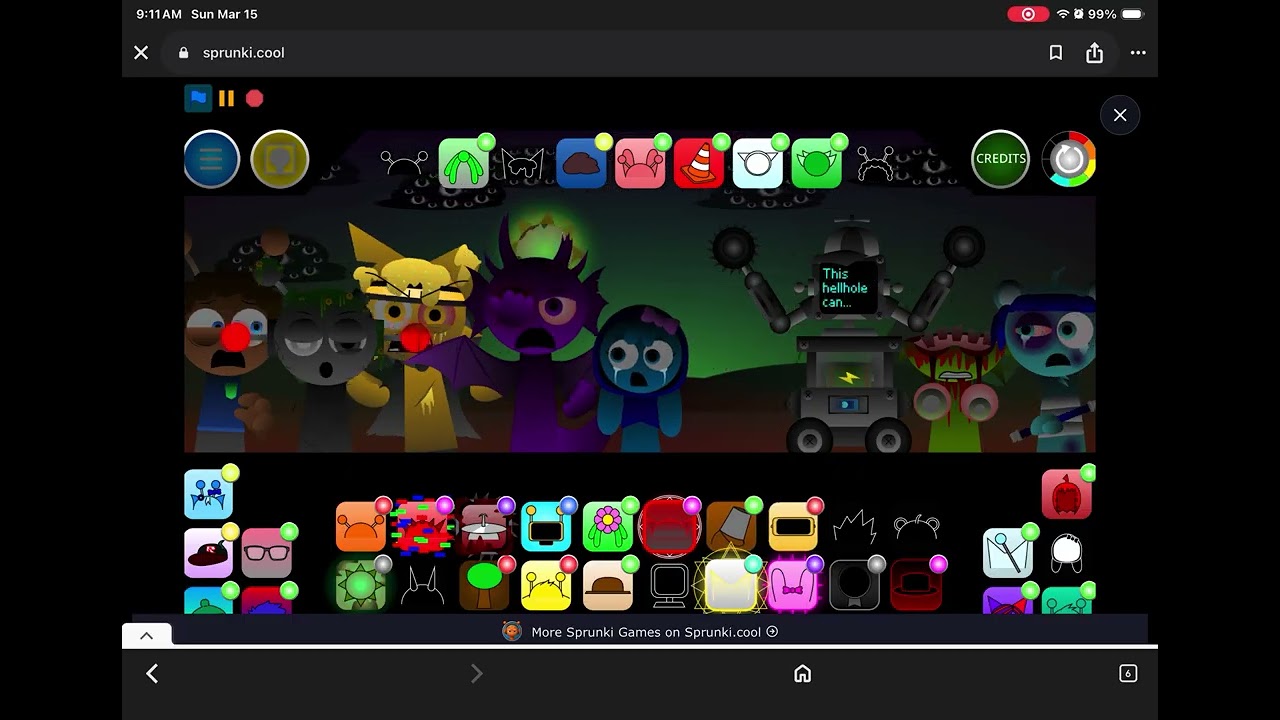Viewport: 1280px width, 720px height.
Task: Pick the dark red cymbal character icon
Action: [x=485, y=527]
